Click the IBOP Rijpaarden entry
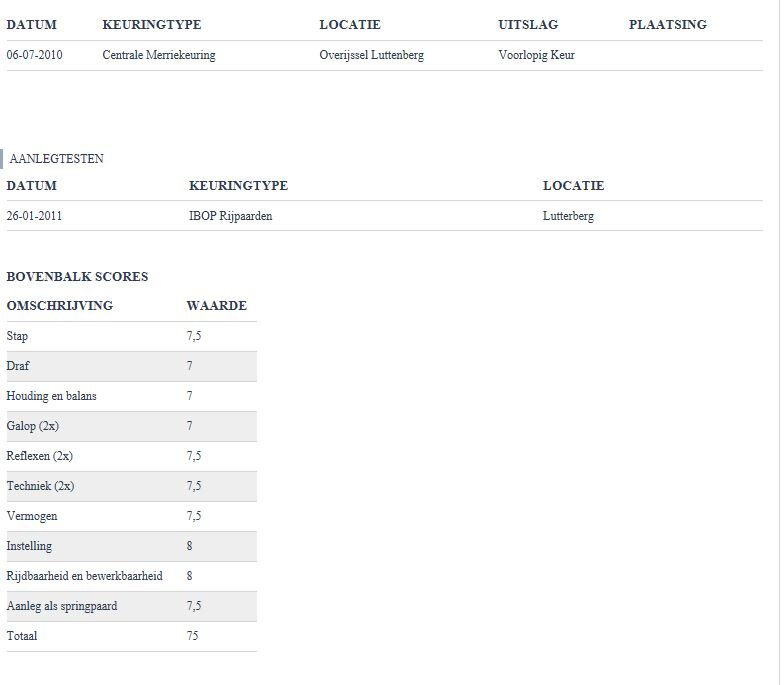The image size is (784, 685). pyautogui.click(x=230, y=215)
